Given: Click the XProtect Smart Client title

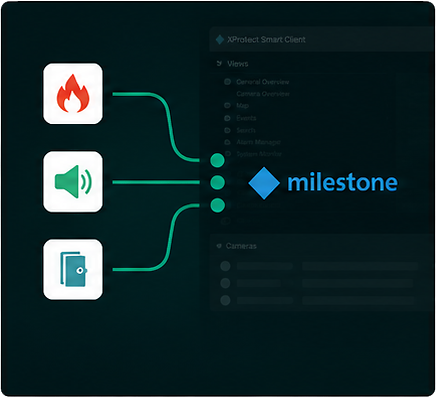Looking at the screenshot, I should pos(266,40).
